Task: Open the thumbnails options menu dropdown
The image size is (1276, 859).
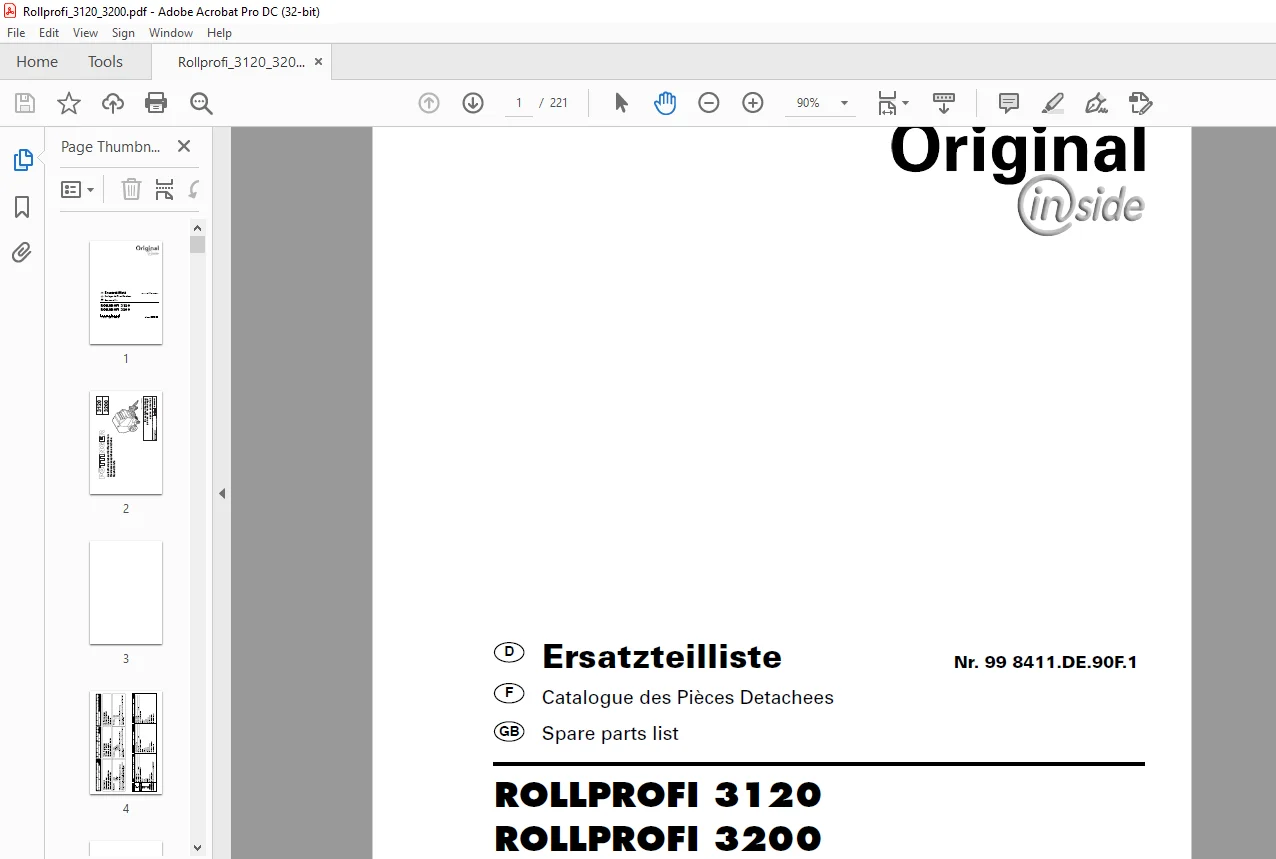Action: coord(78,189)
